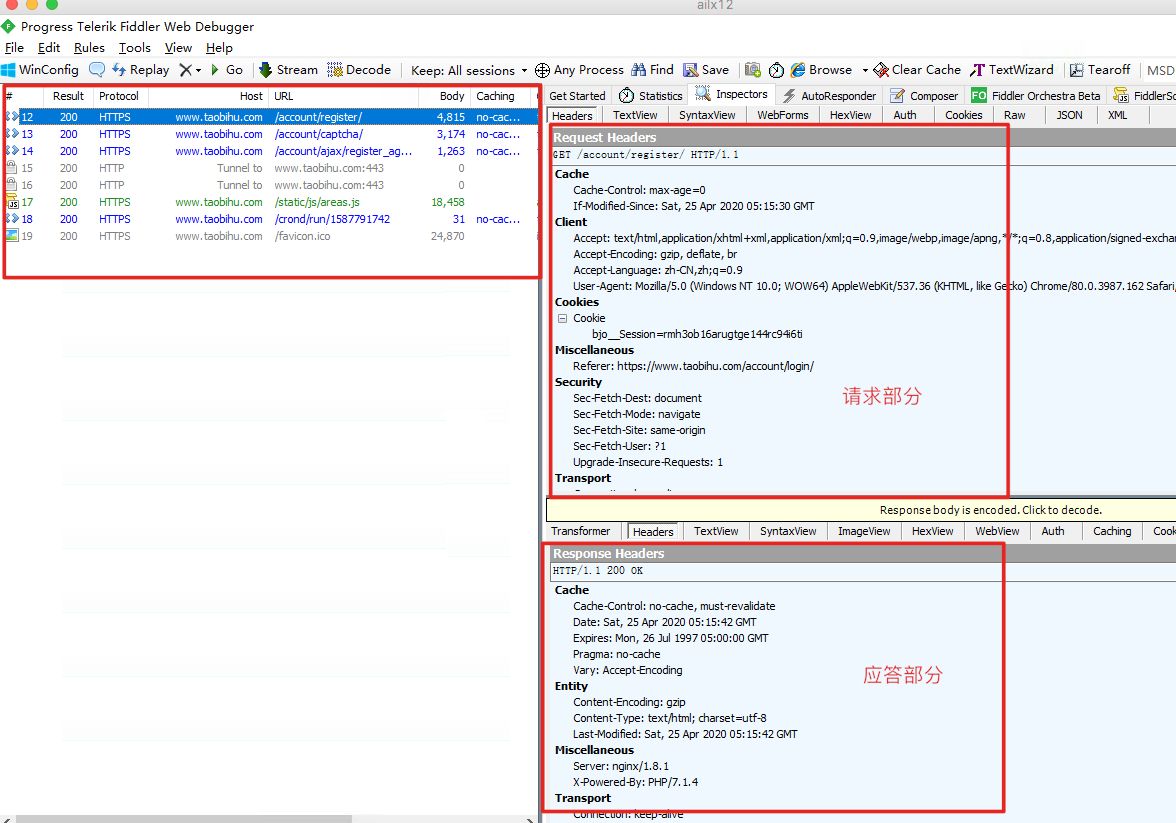Switch to the Get Started tab
This screenshot has height=823, width=1176.
577,96
